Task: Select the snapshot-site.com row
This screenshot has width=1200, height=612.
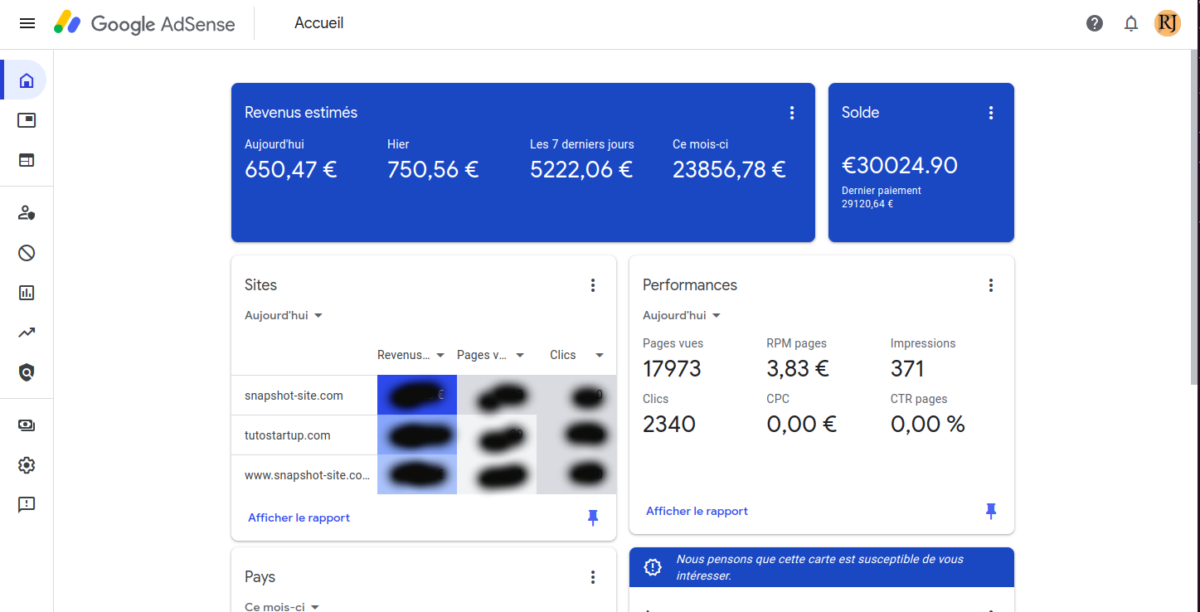Action: pyautogui.click(x=424, y=395)
